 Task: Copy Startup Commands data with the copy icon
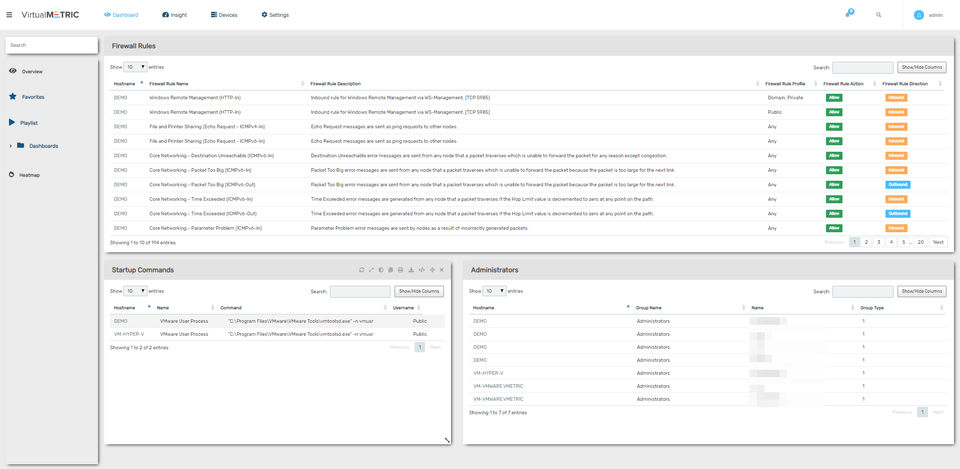tap(391, 269)
